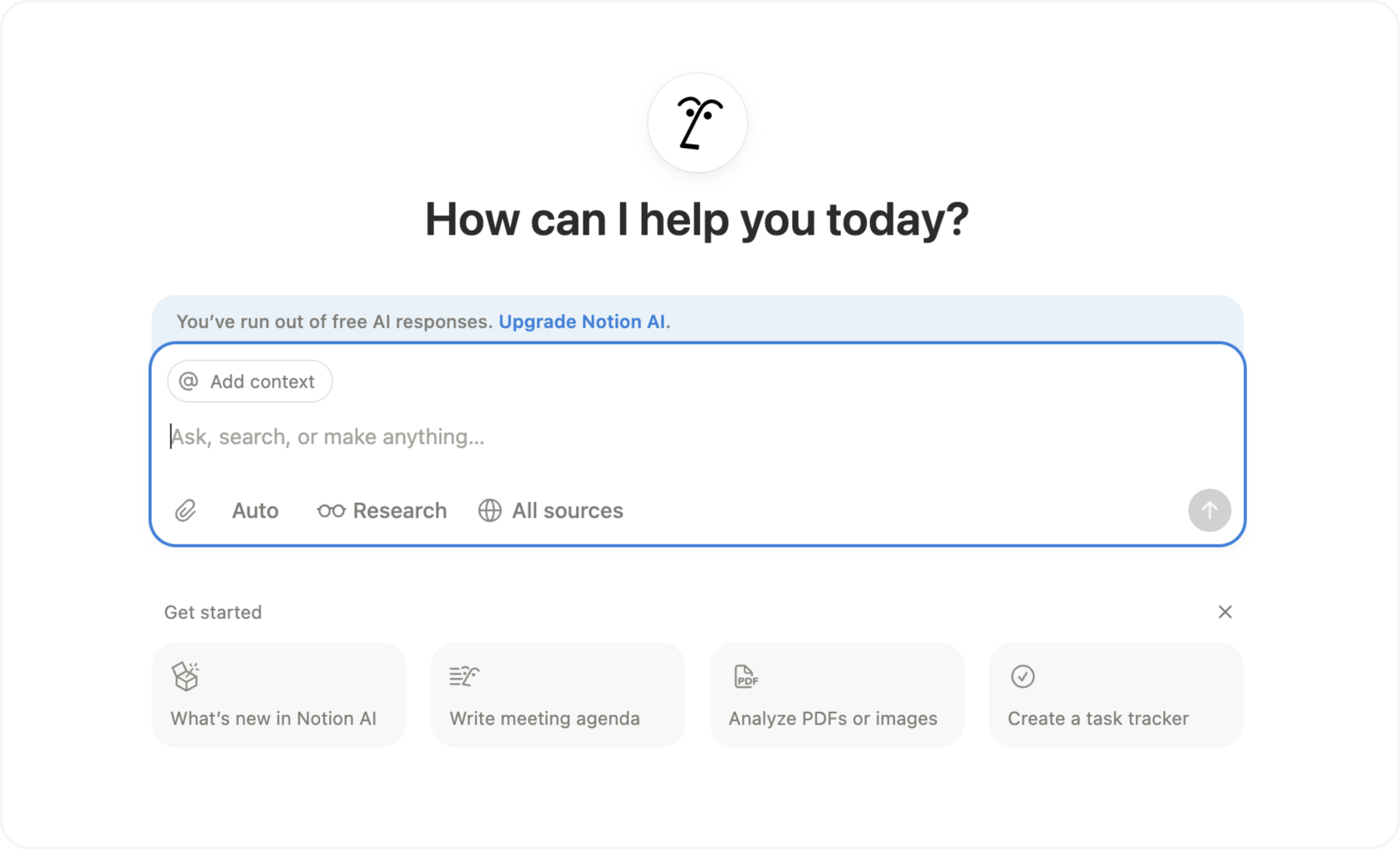Dismiss the Get started section

tap(1224, 612)
